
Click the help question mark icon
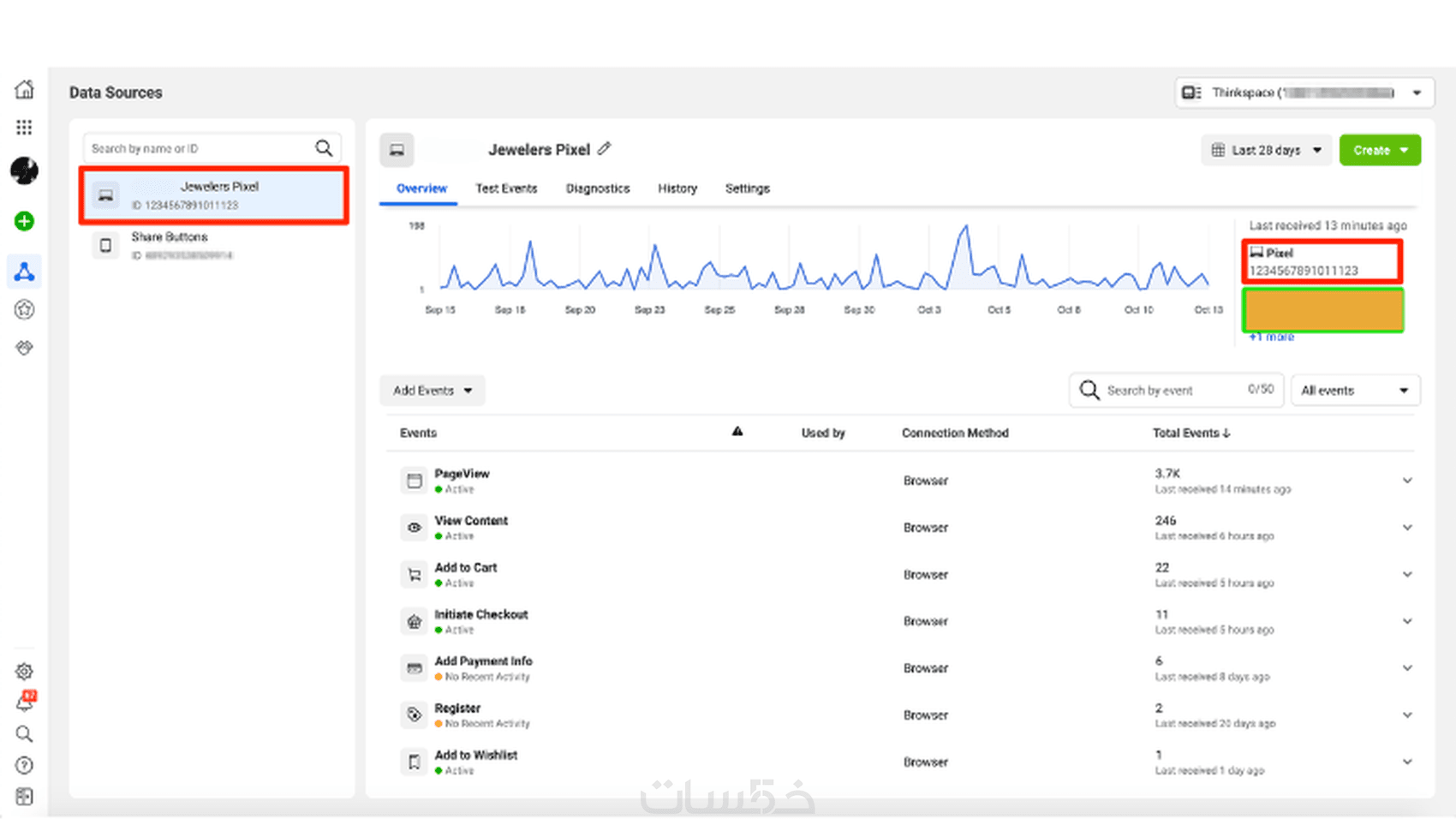pos(24,765)
